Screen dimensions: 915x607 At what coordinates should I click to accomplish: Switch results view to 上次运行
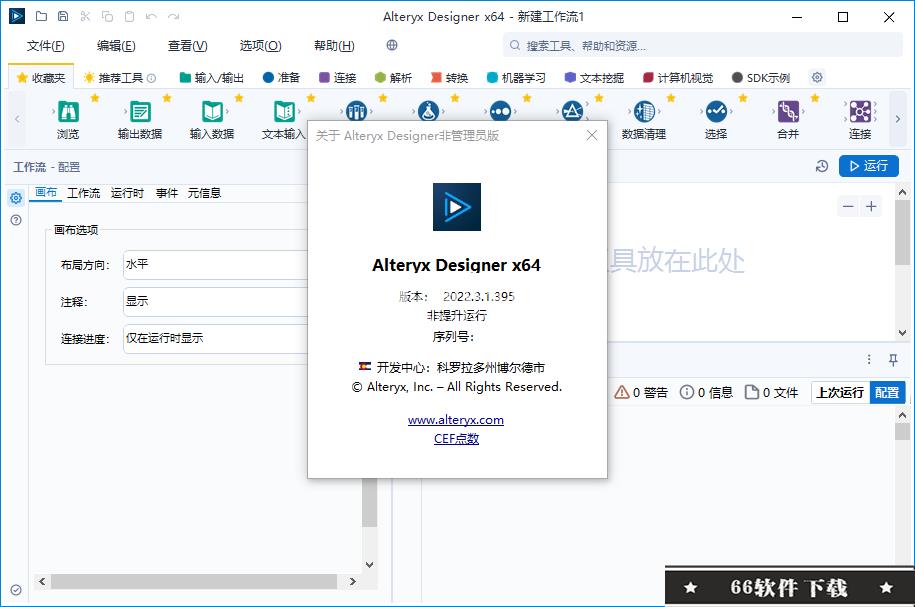click(840, 393)
